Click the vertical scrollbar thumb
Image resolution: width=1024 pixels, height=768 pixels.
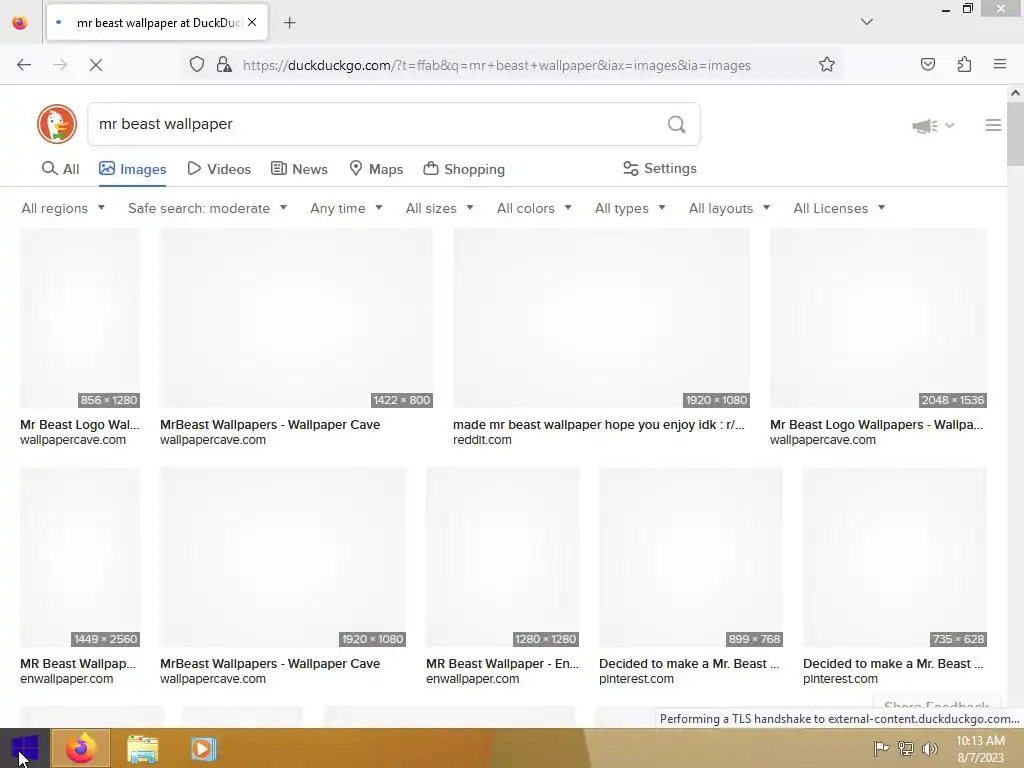(1015, 133)
